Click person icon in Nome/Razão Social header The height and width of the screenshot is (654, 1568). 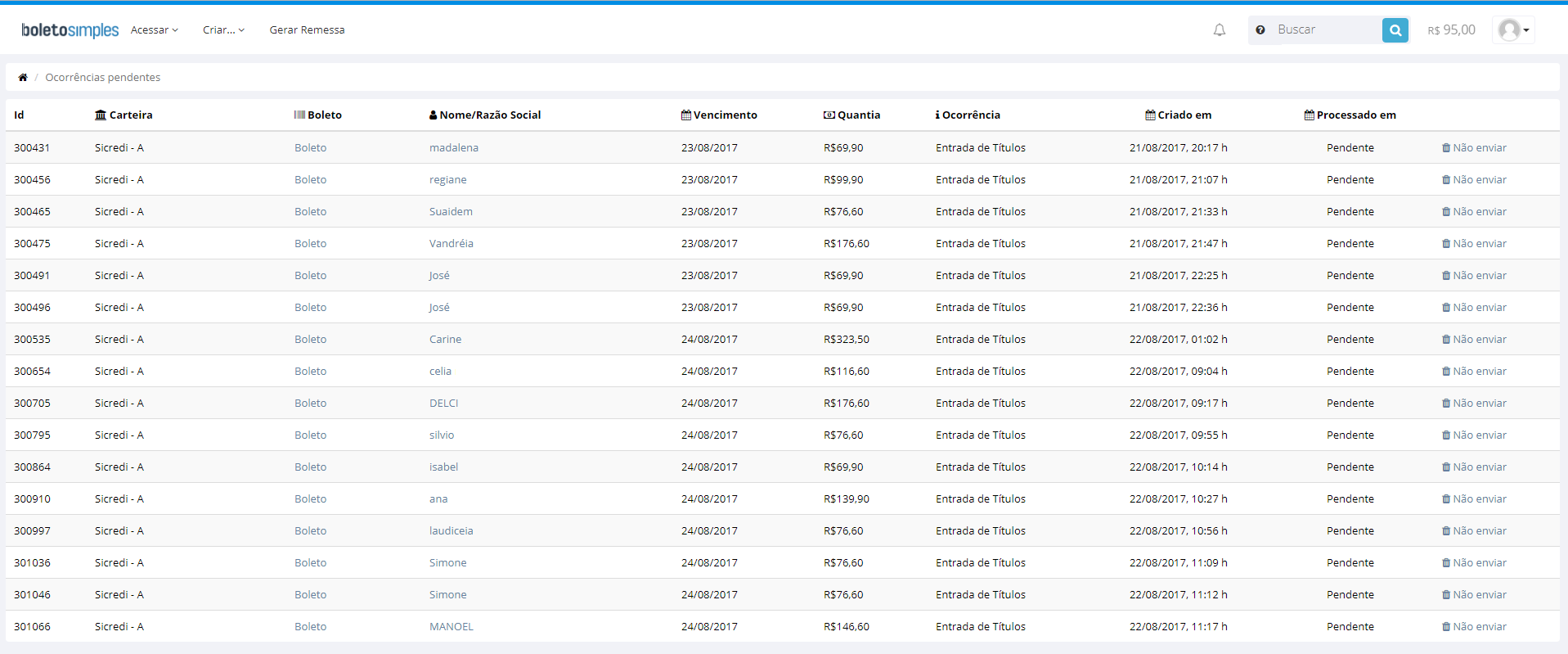tap(434, 115)
